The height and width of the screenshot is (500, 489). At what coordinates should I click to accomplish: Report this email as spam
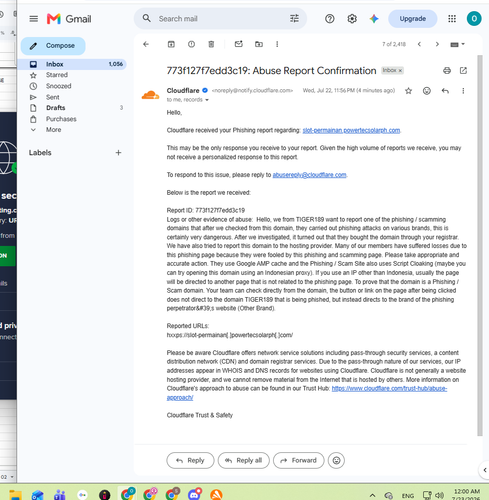[x=191, y=44]
